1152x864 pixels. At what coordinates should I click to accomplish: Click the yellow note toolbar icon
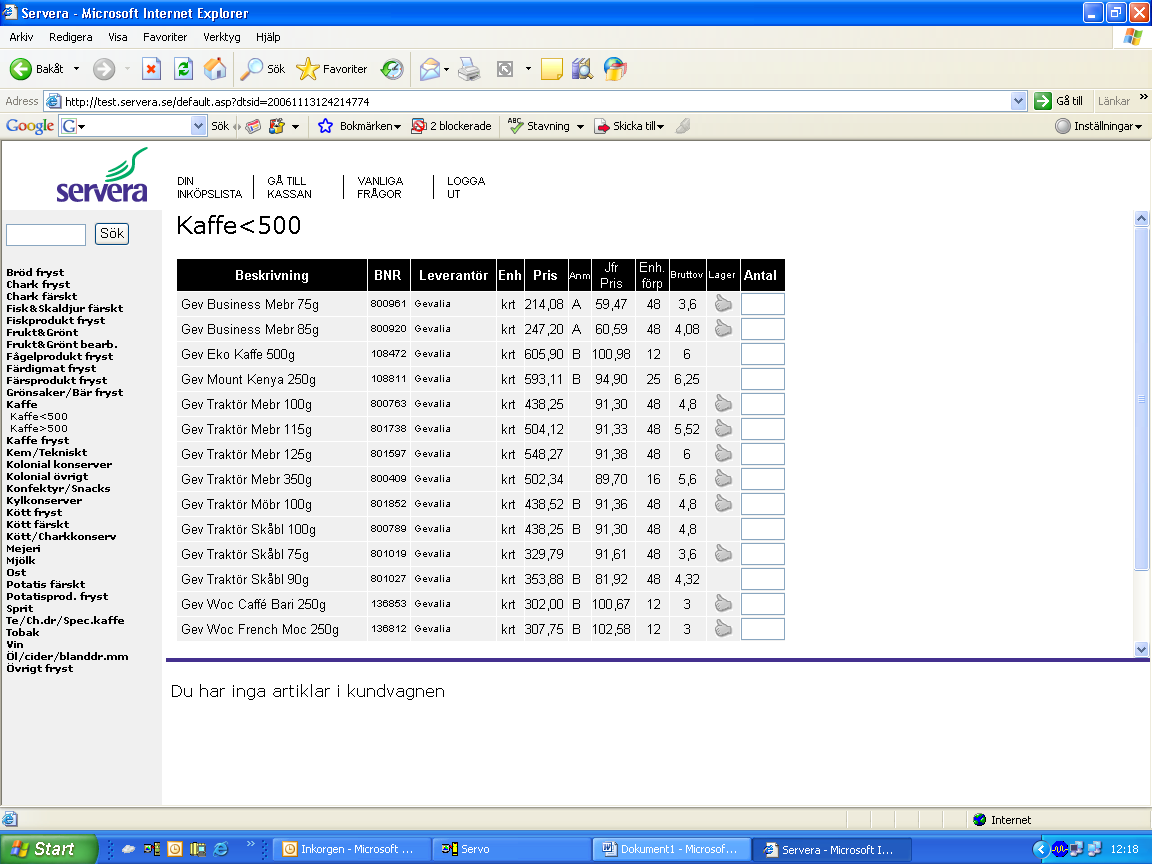pos(552,69)
